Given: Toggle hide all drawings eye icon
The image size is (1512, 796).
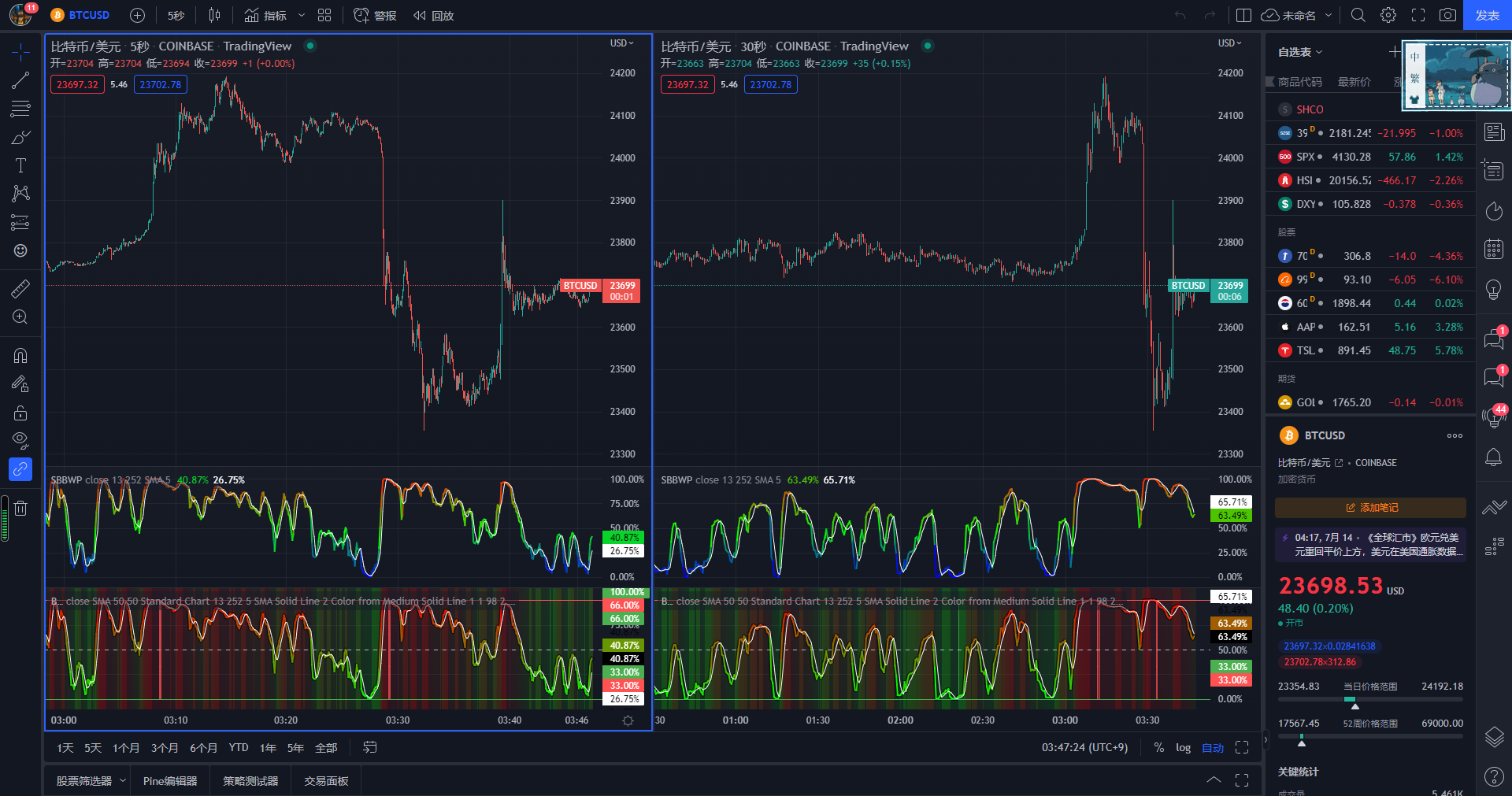Looking at the screenshot, I should [x=20, y=440].
